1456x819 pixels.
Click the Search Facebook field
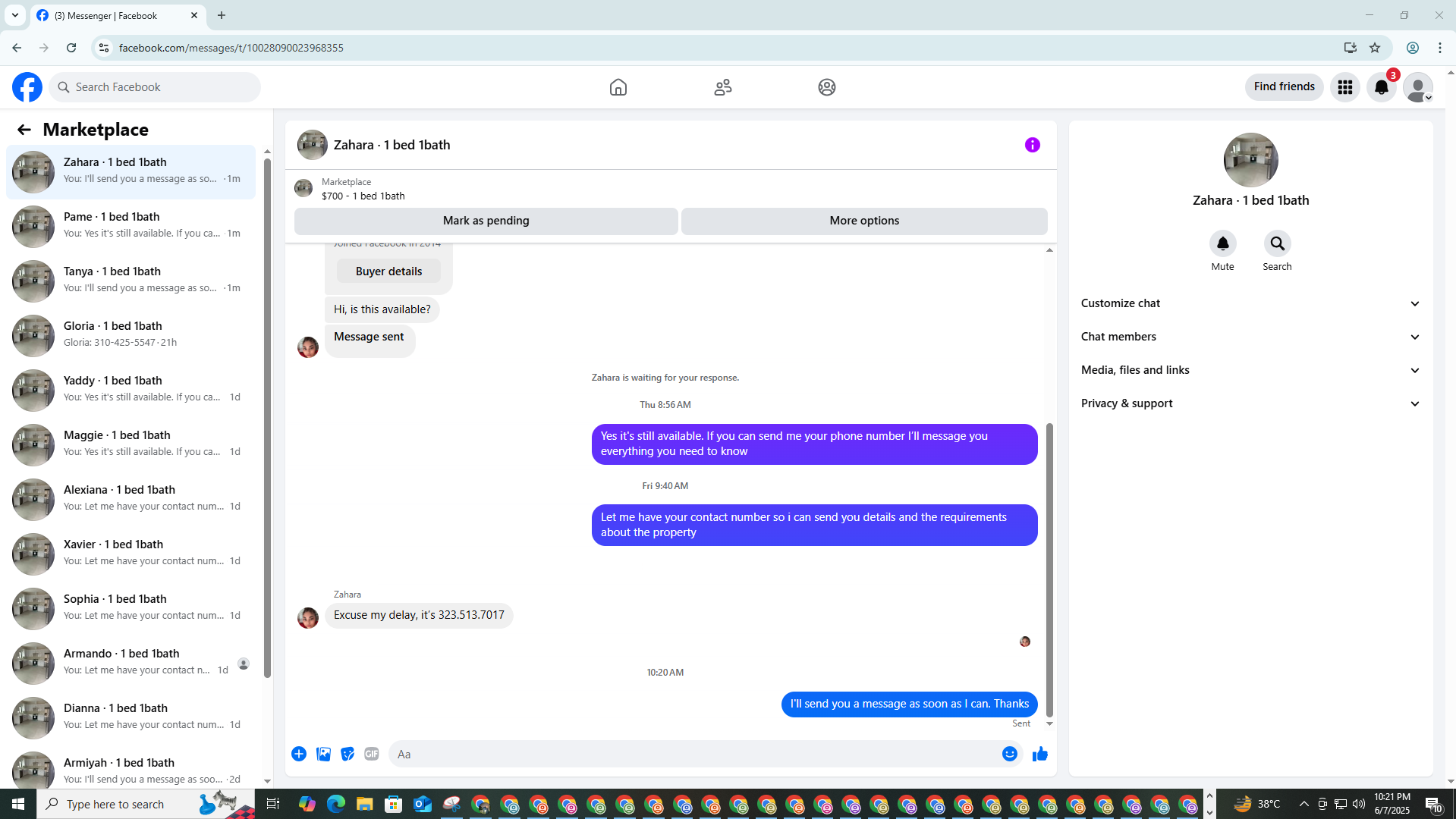pos(155,87)
